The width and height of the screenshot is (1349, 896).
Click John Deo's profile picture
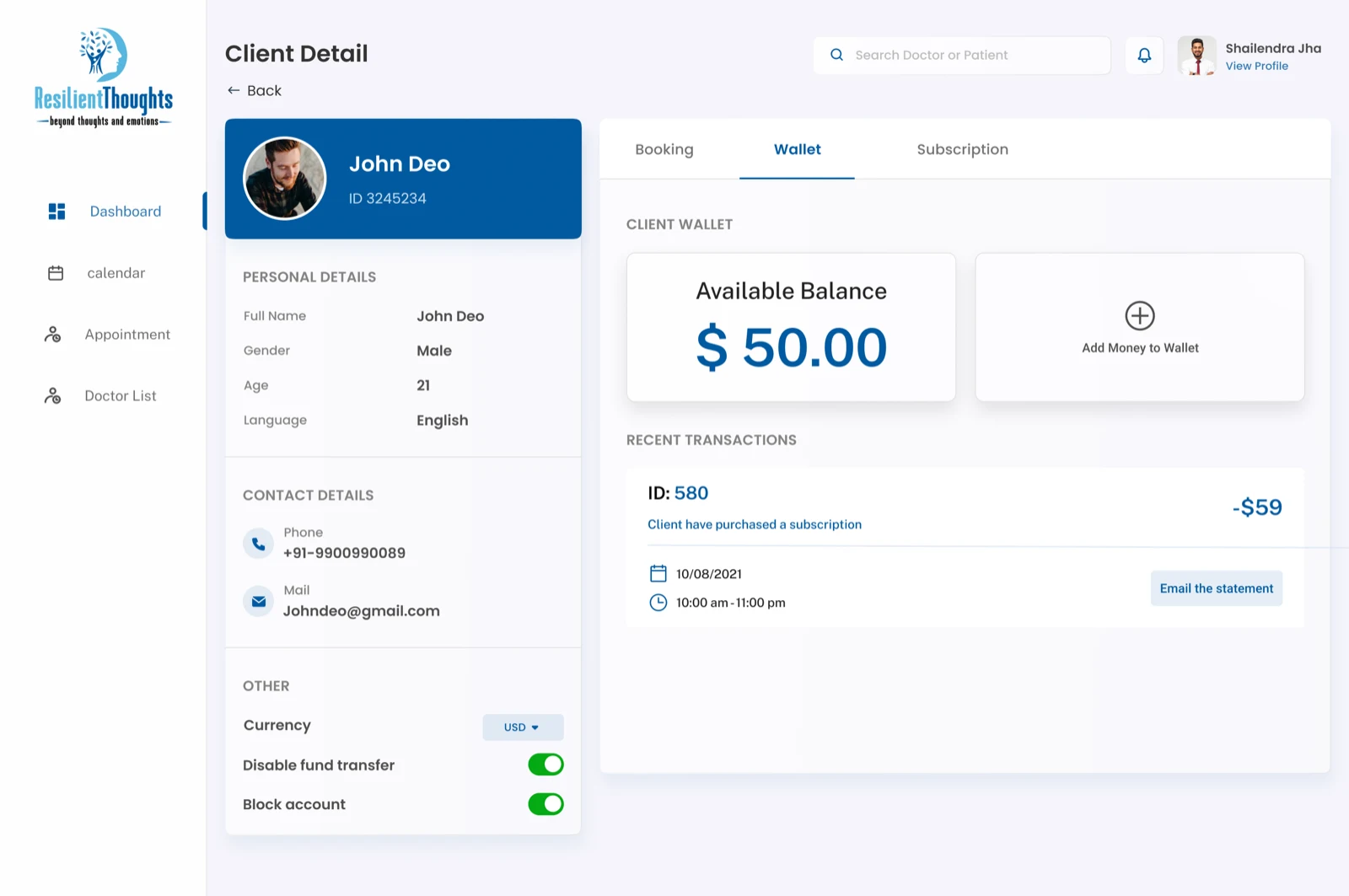(x=285, y=179)
